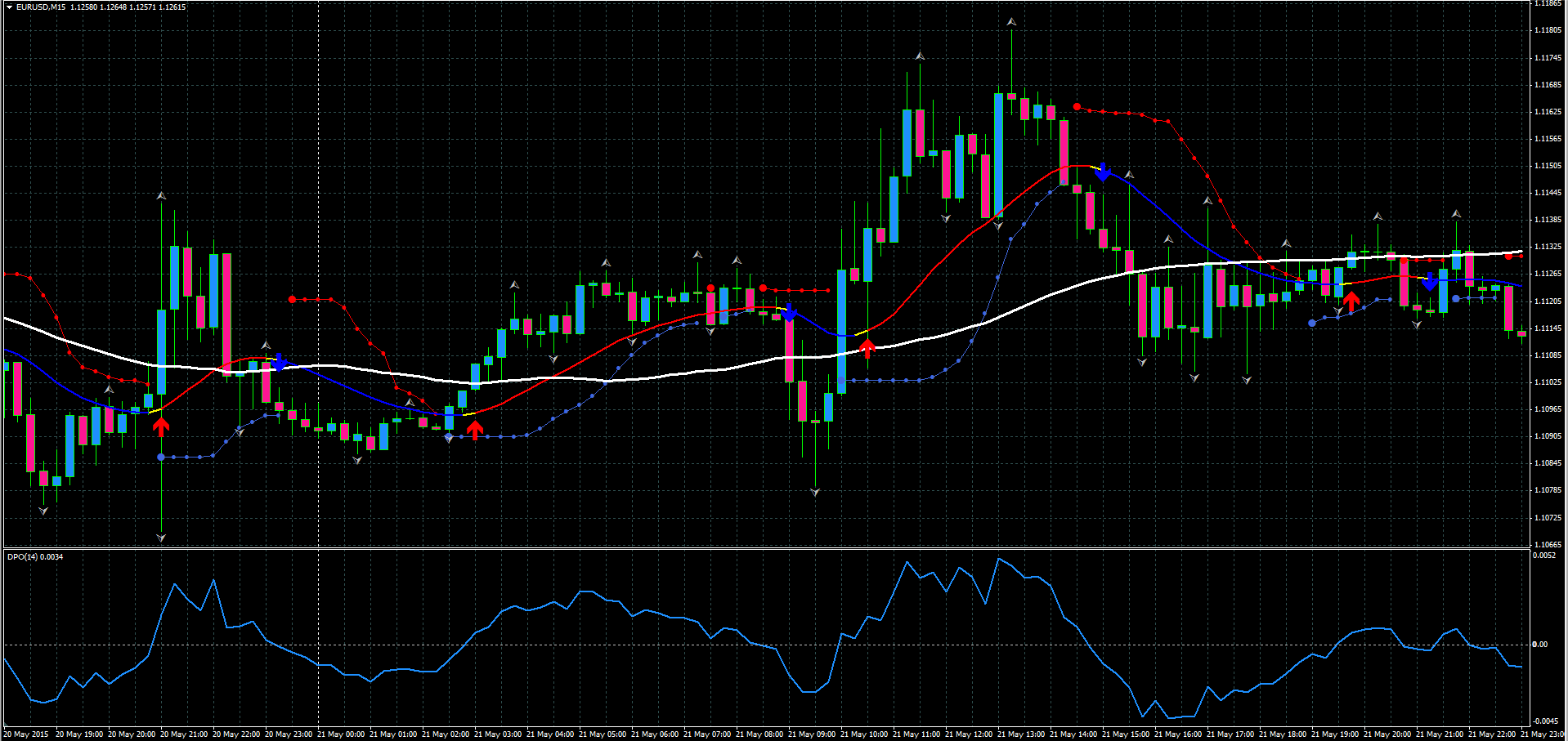Open the chart menu triangle beside EURUSD,M15

click(x=9, y=7)
